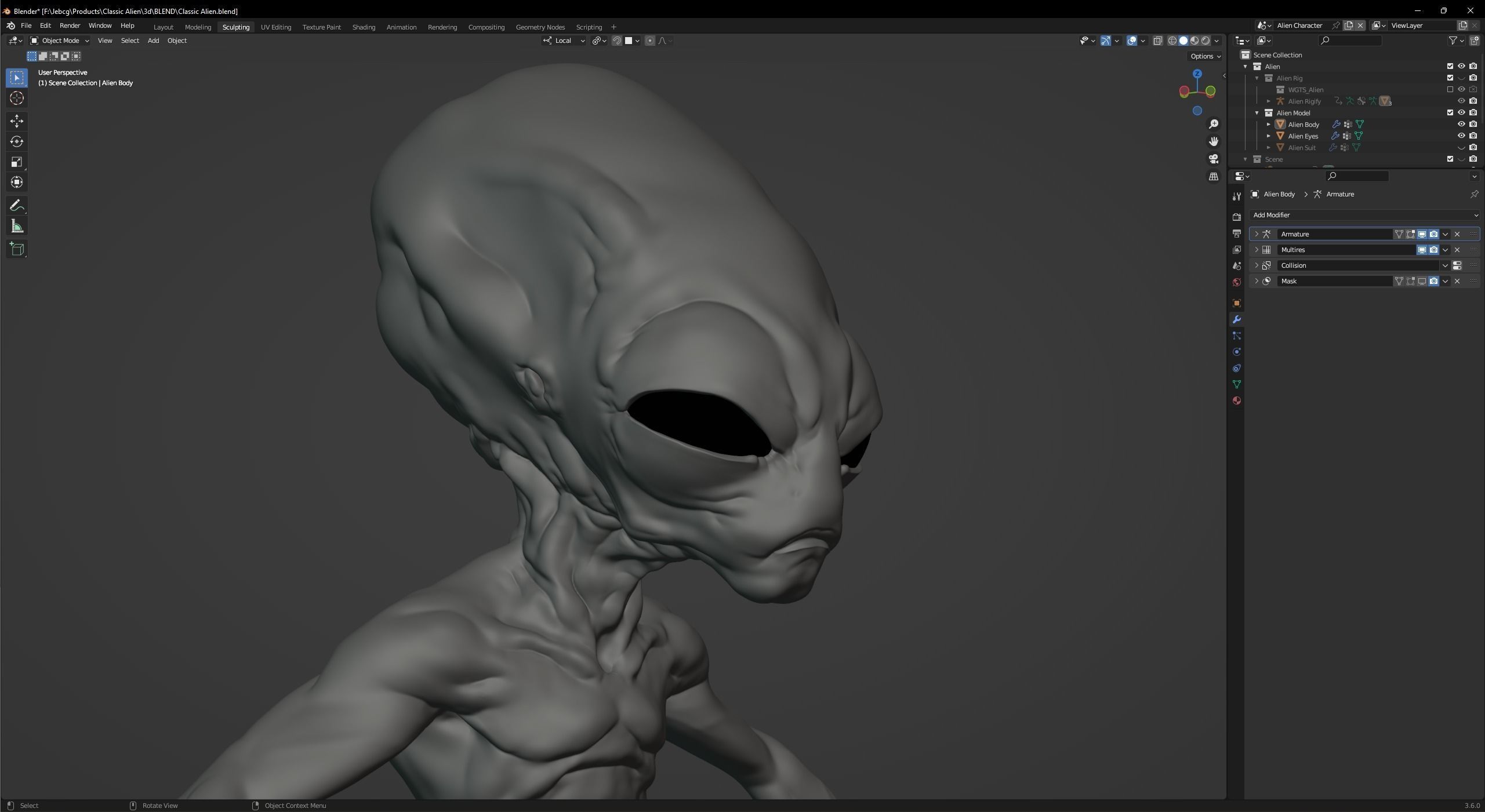Open the World properties tab
The height and width of the screenshot is (812, 1485).
coord(1236,282)
